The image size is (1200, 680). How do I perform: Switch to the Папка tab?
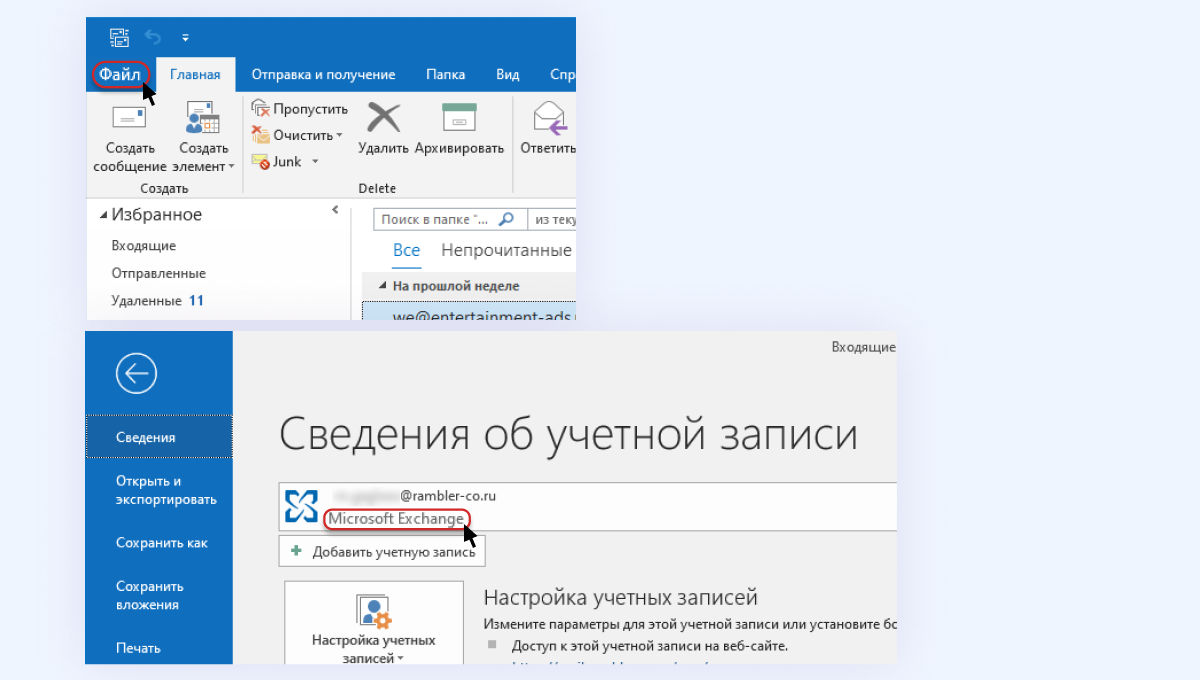[445, 74]
